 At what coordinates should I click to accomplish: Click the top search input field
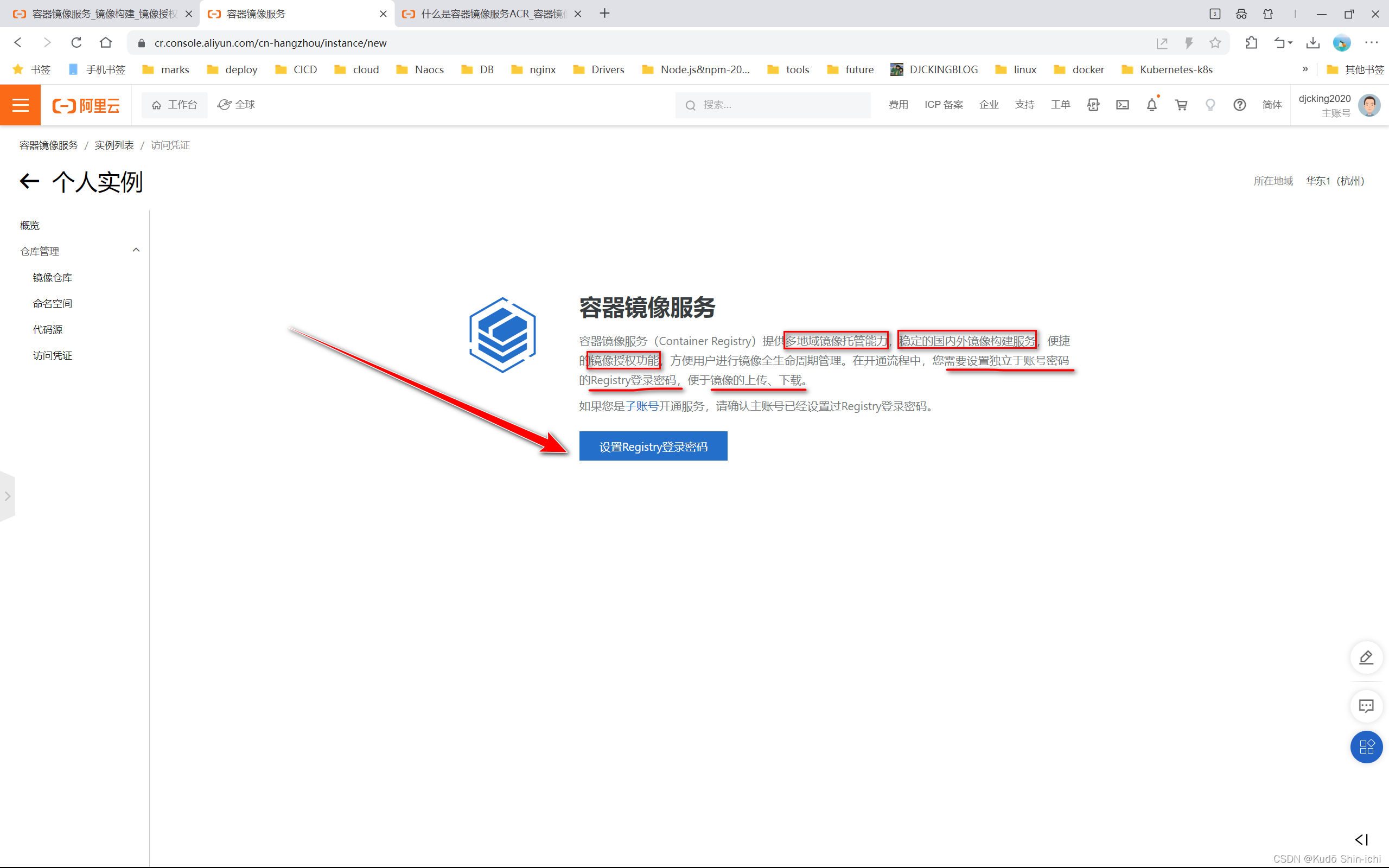coord(781,105)
